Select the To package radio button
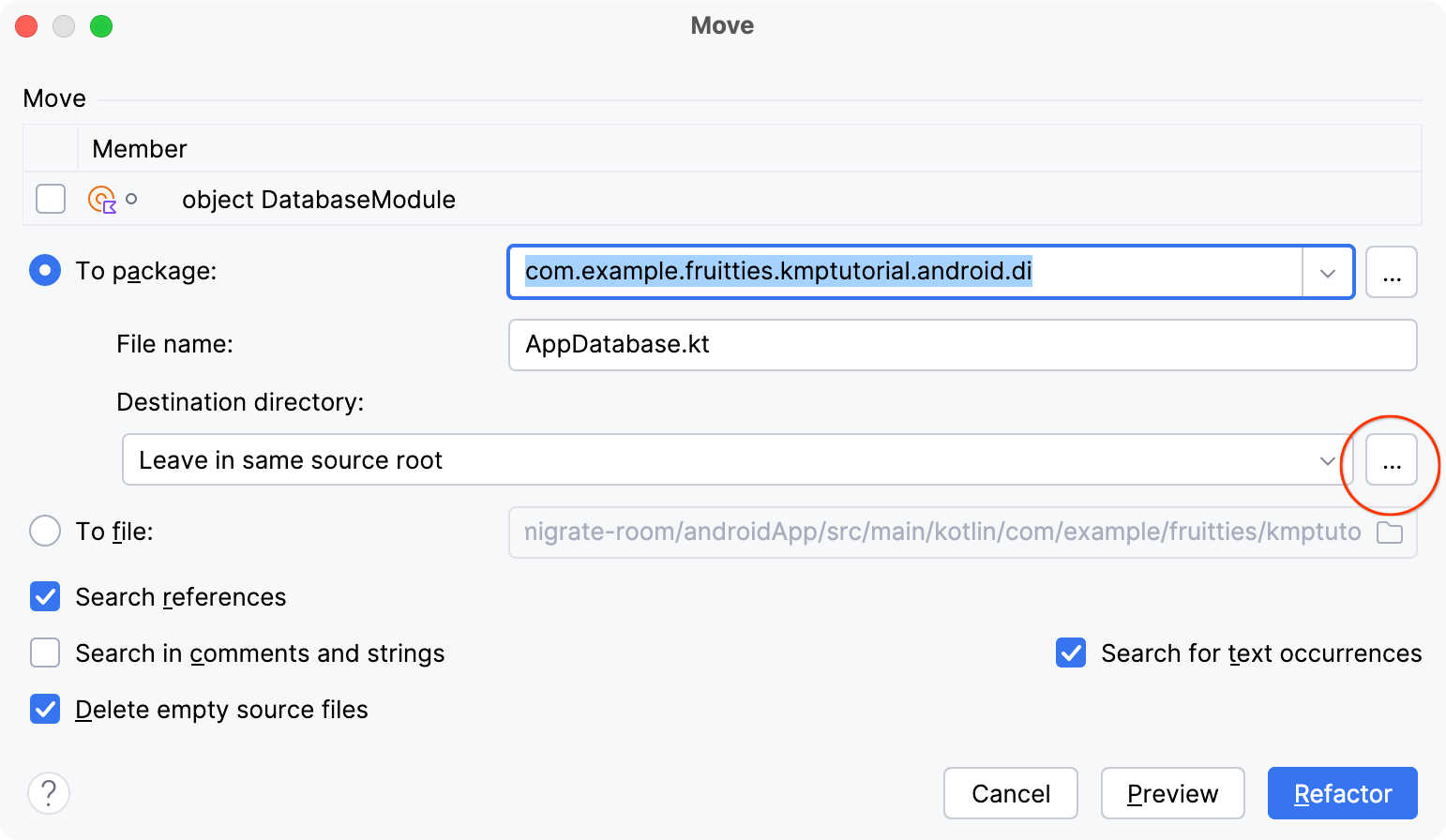This screenshot has width=1446, height=840. click(45, 271)
